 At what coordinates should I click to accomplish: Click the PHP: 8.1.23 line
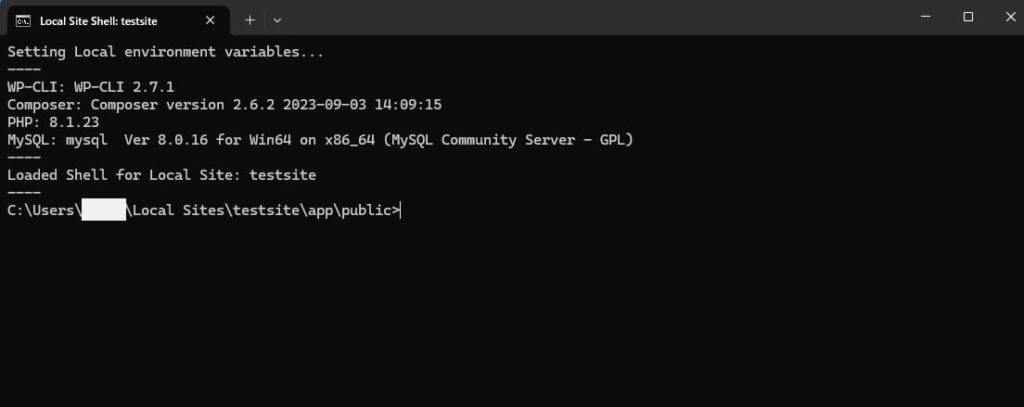pos(53,122)
